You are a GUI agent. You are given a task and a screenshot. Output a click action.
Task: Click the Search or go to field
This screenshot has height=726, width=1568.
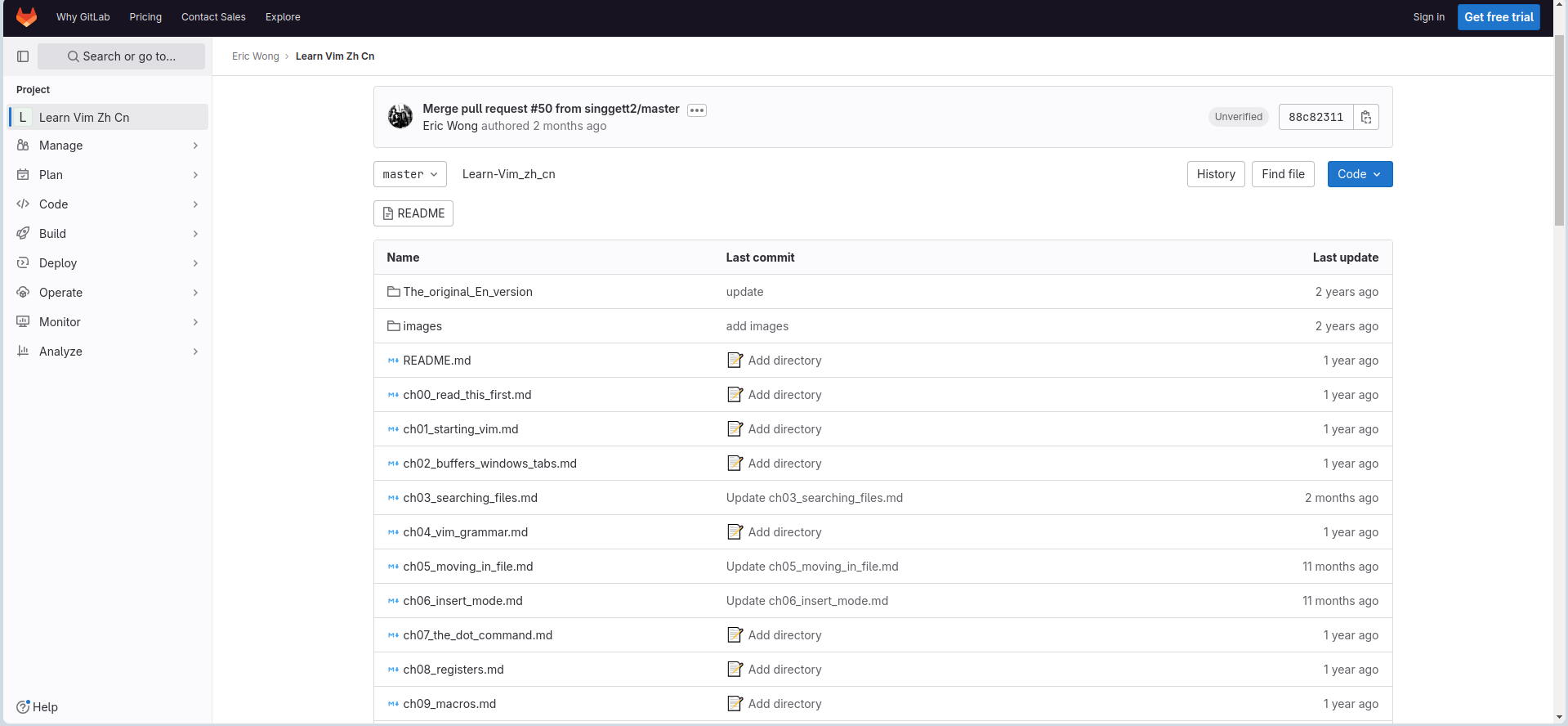[x=121, y=56]
